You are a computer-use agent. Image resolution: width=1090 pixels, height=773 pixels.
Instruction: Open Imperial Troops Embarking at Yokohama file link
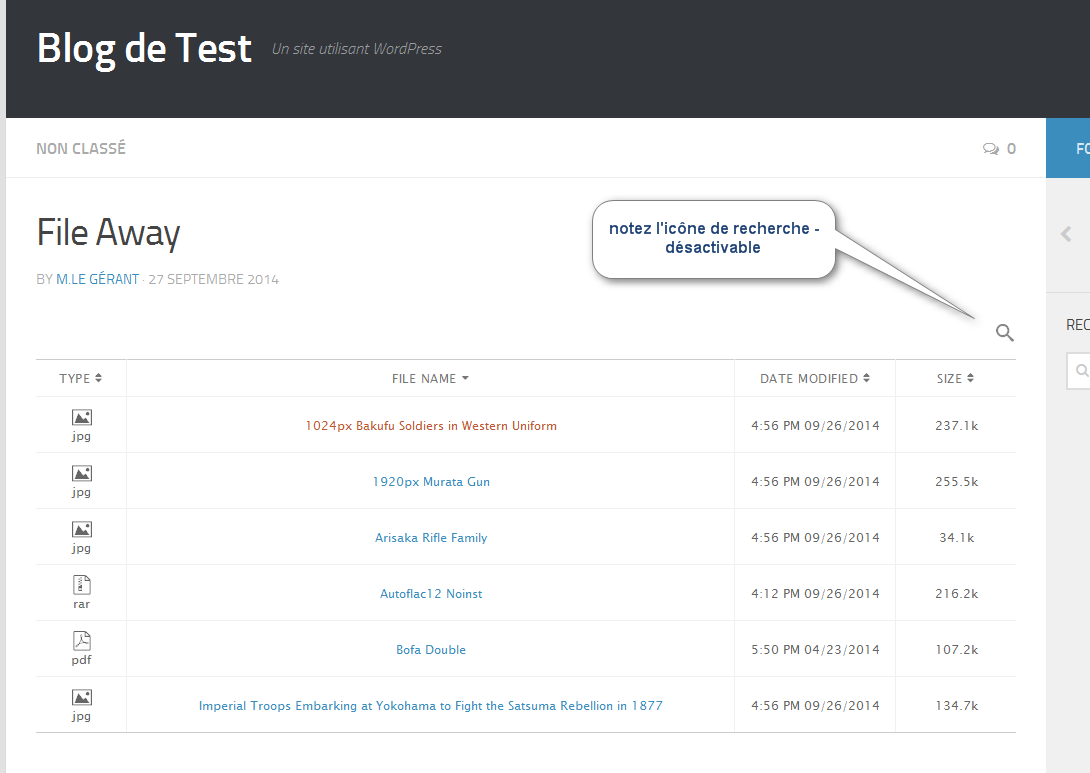pyautogui.click(x=431, y=706)
